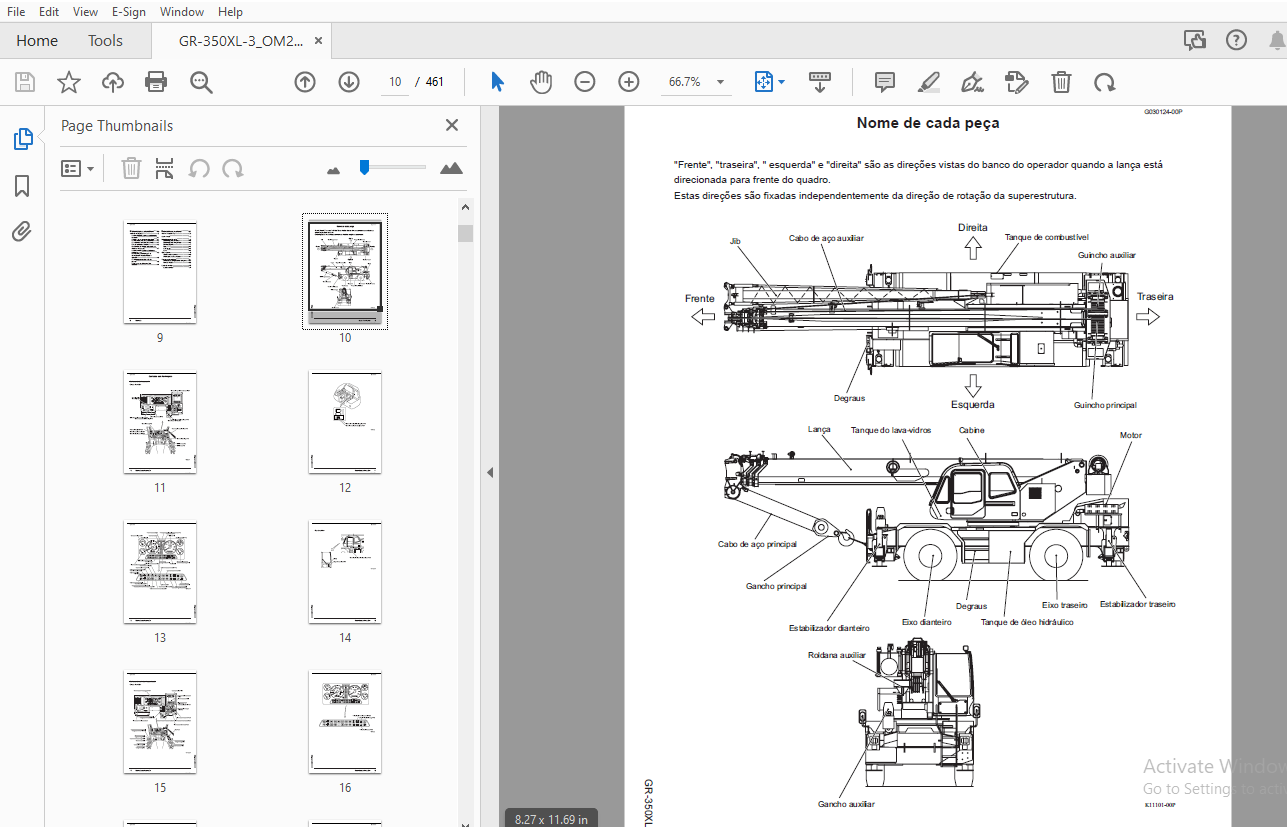The height and width of the screenshot is (827, 1287).
Task: Close the GR-350XL-3_OM2 document tab
Action: [319, 41]
